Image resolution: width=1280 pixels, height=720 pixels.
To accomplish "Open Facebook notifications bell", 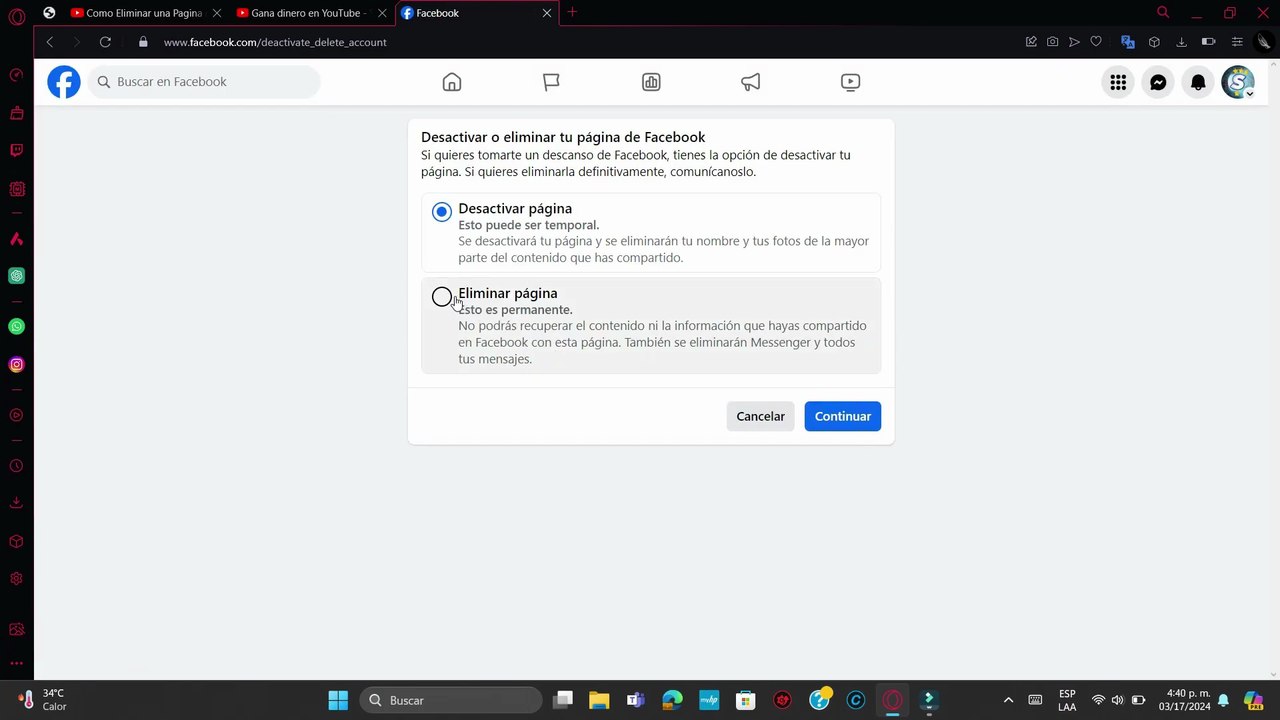I will (1198, 82).
